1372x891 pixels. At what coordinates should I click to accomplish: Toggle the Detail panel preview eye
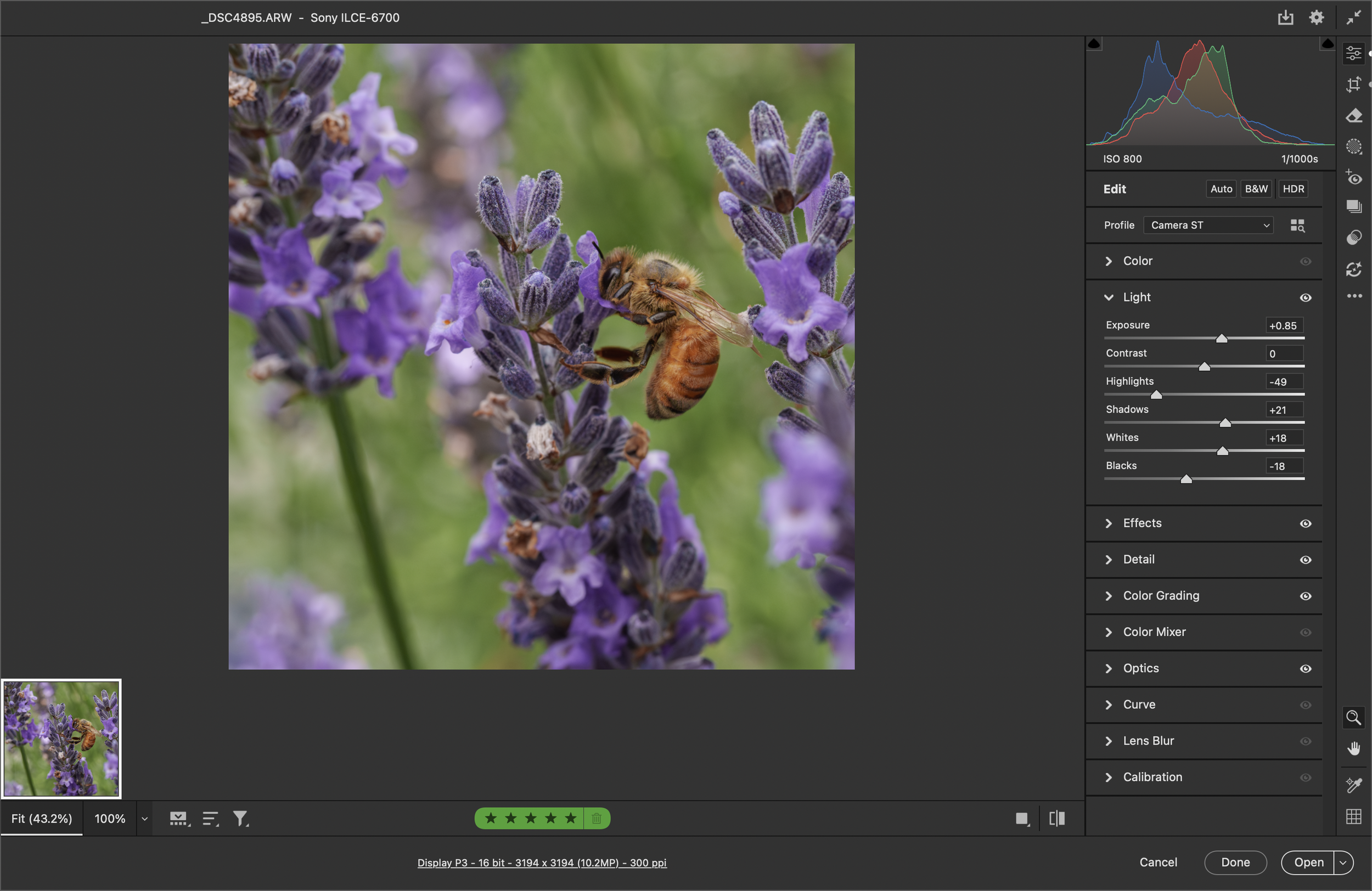tap(1306, 560)
